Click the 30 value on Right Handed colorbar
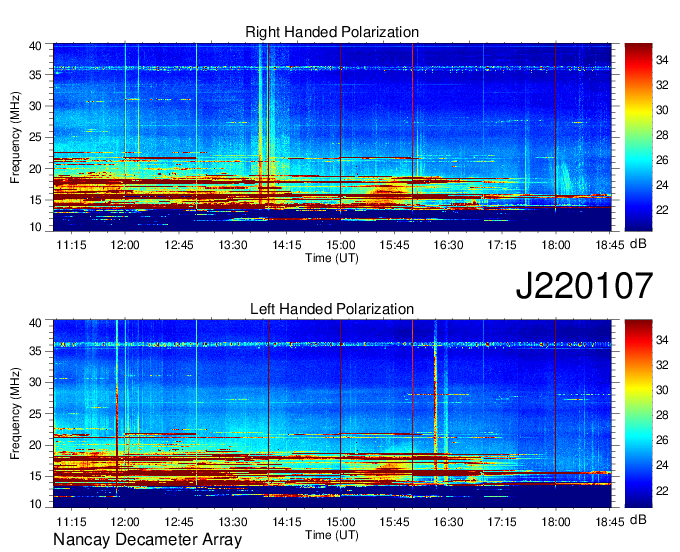Image resolution: width=680 pixels, height=552 pixels. [662, 110]
